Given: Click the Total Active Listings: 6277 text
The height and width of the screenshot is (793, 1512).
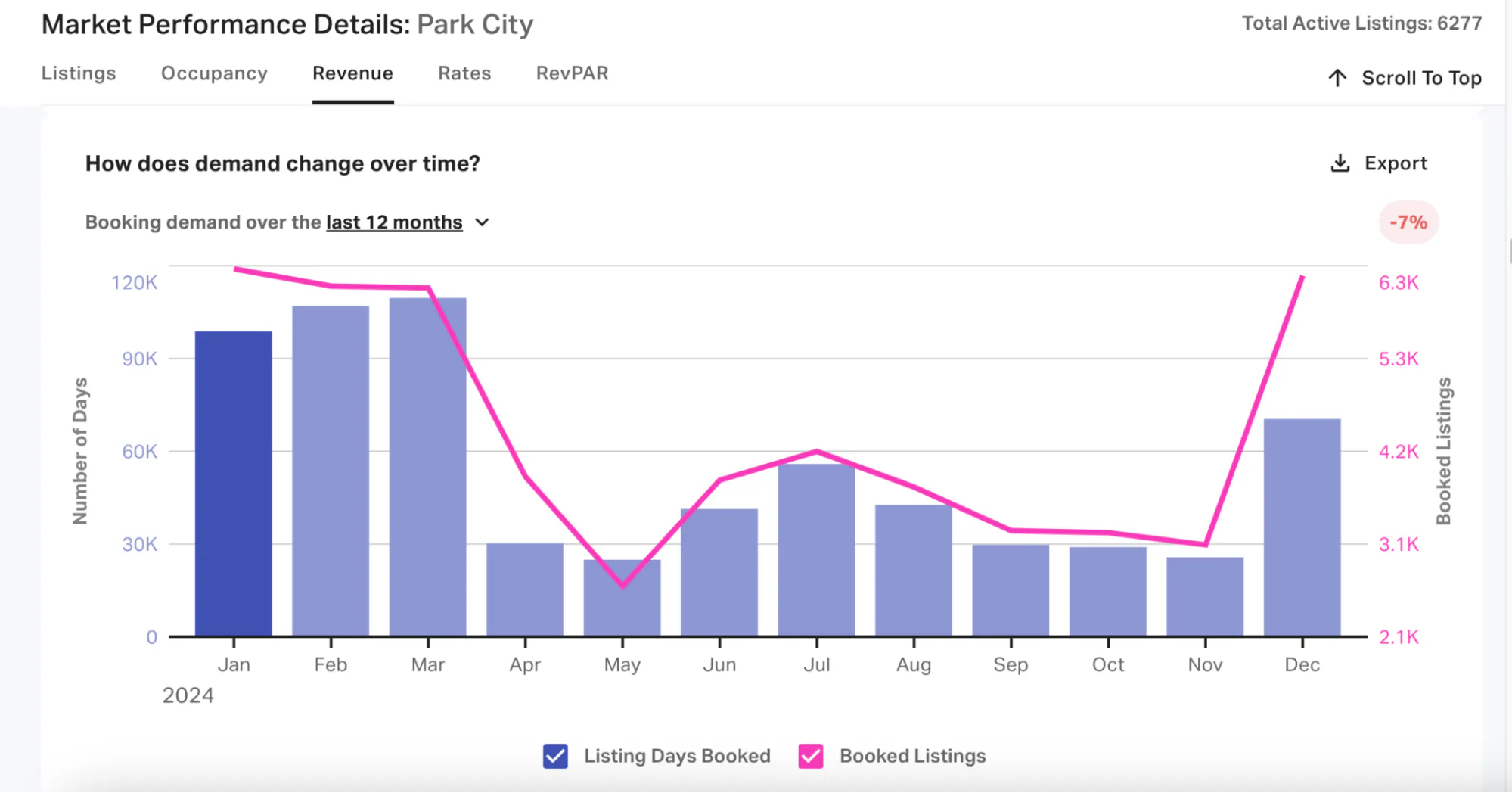Looking at the screenshot, I should coord(1361,23).
